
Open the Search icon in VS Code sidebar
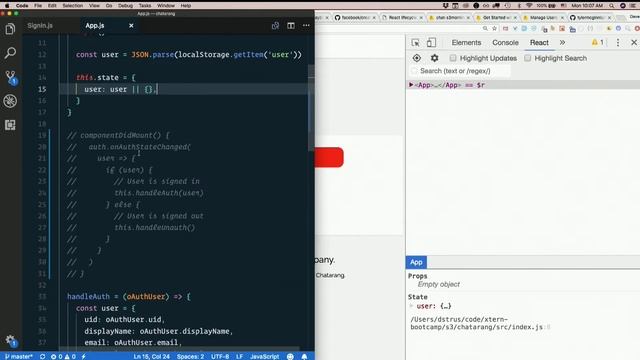point(10,53)
